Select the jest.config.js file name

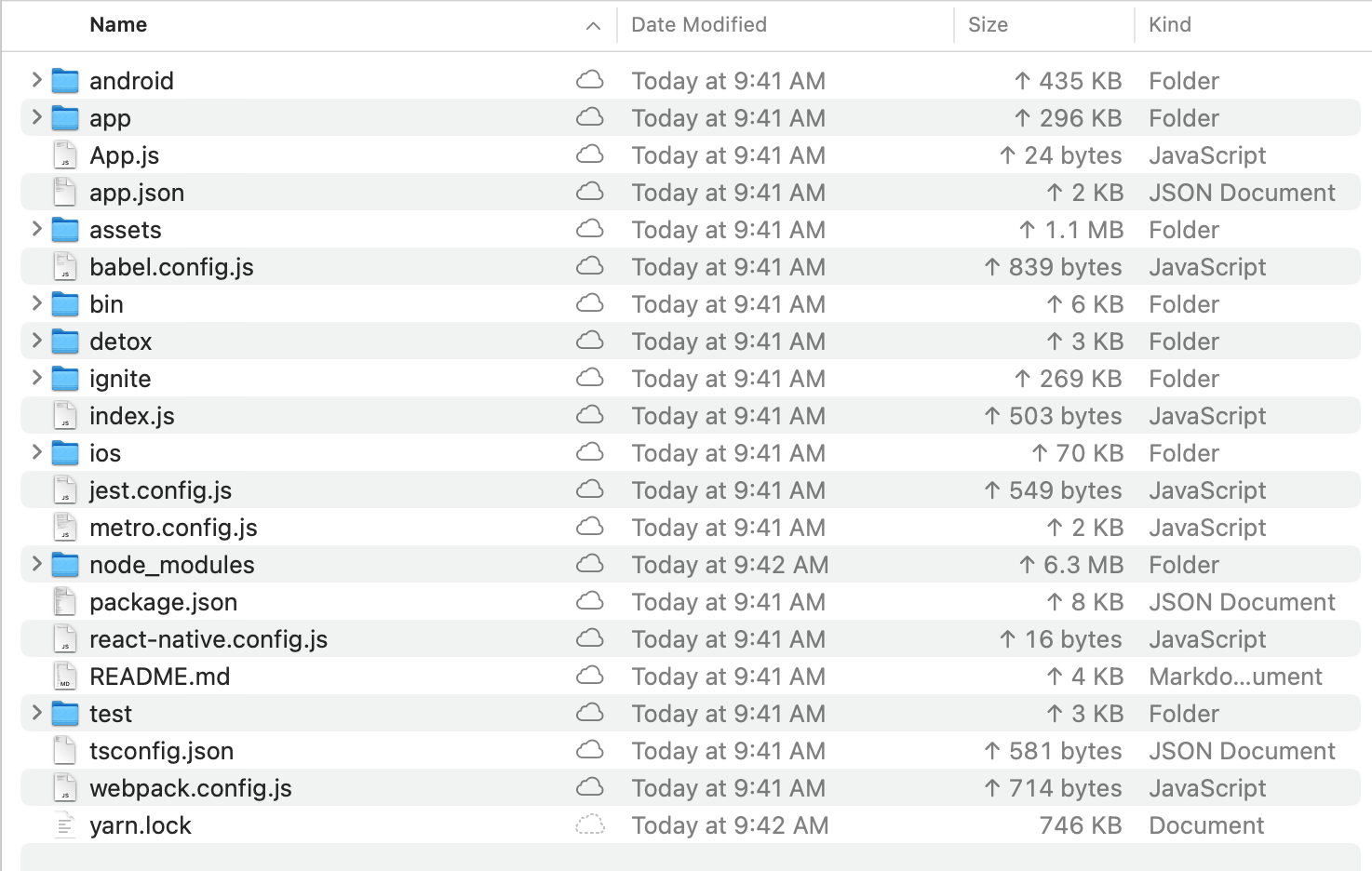point(161,490)
